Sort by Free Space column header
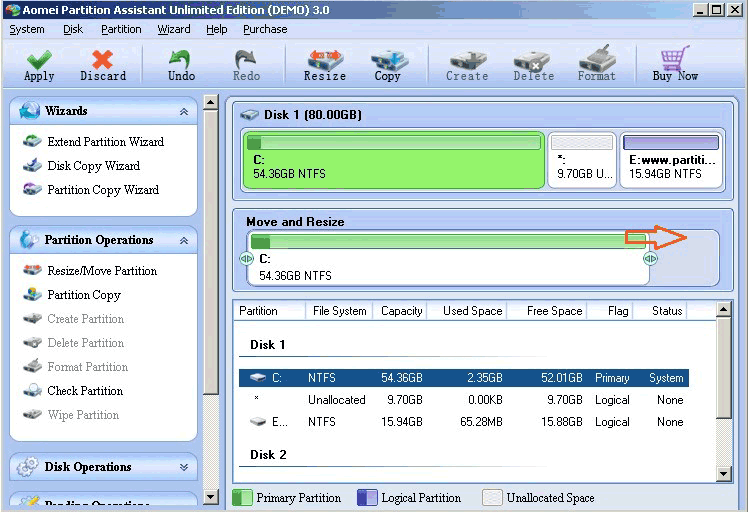 (554, 311)
